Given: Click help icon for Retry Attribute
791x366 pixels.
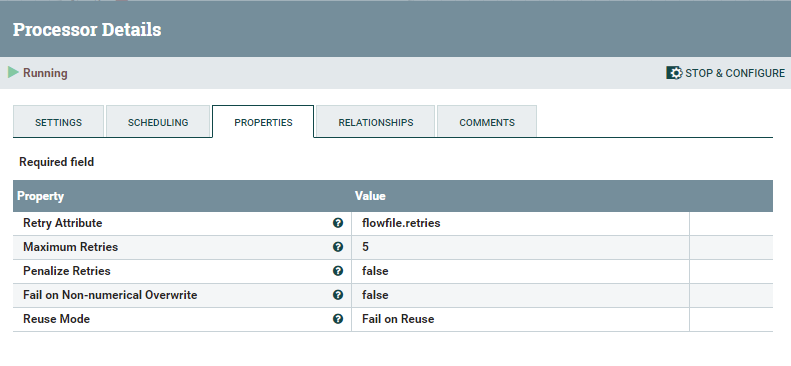Looking at the screenshot, I should pos(338,223).
